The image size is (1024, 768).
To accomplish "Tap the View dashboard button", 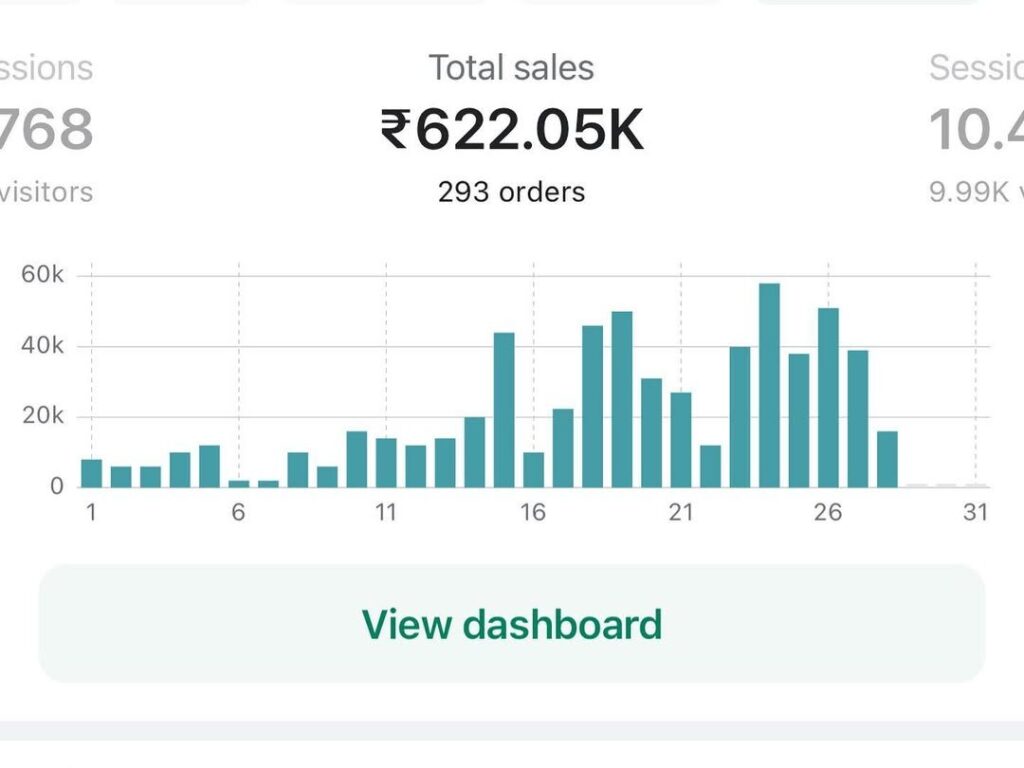I will point(511,624).
